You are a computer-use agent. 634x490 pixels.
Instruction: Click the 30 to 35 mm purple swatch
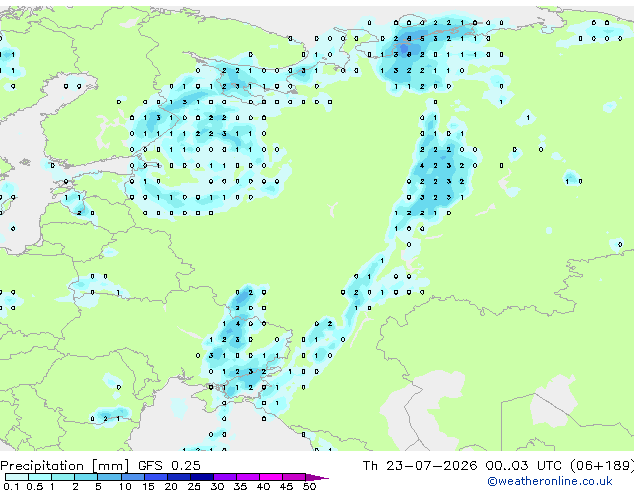(x=225, y=477)
